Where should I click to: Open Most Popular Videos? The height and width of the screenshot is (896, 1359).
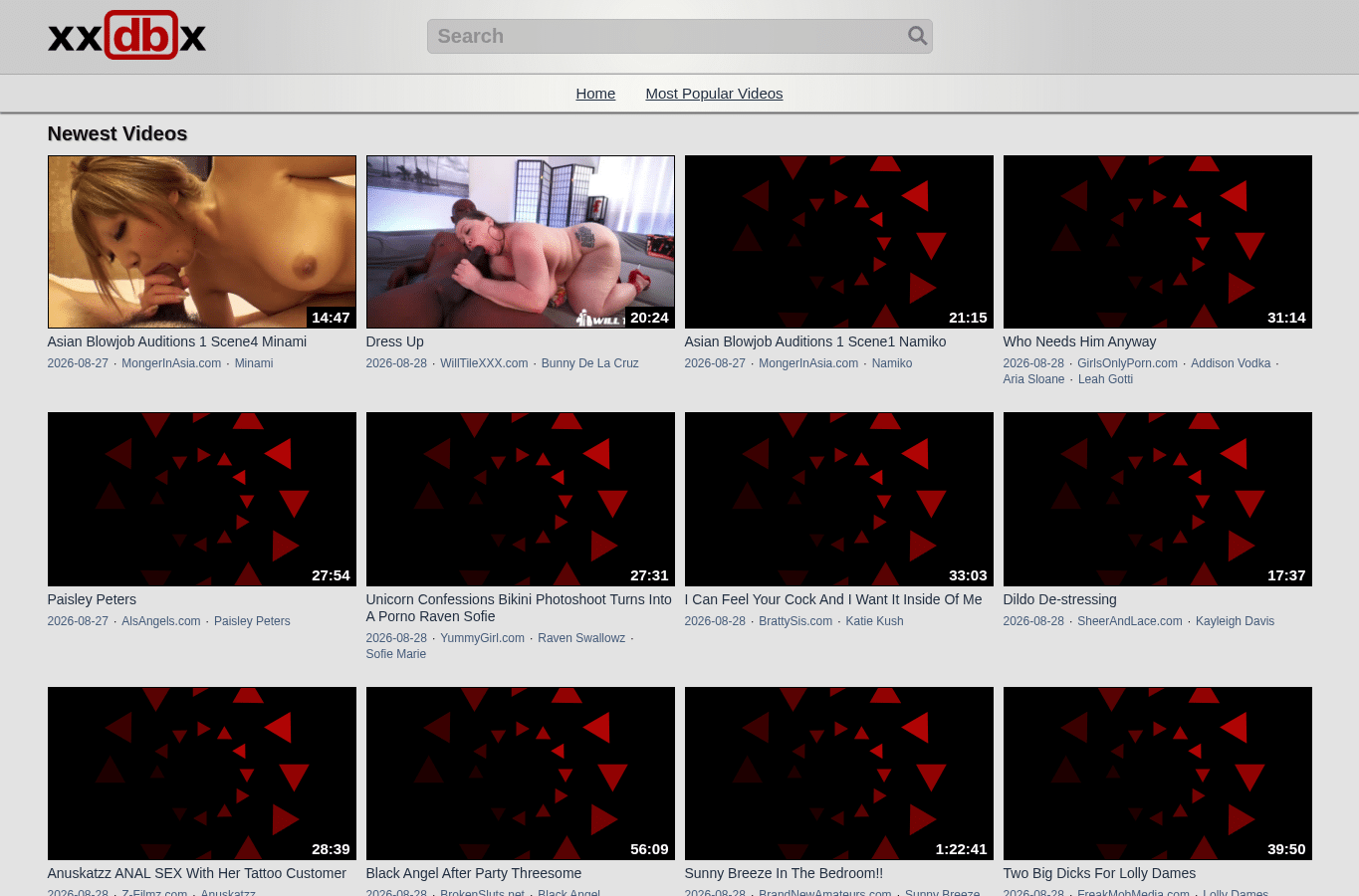714,94
